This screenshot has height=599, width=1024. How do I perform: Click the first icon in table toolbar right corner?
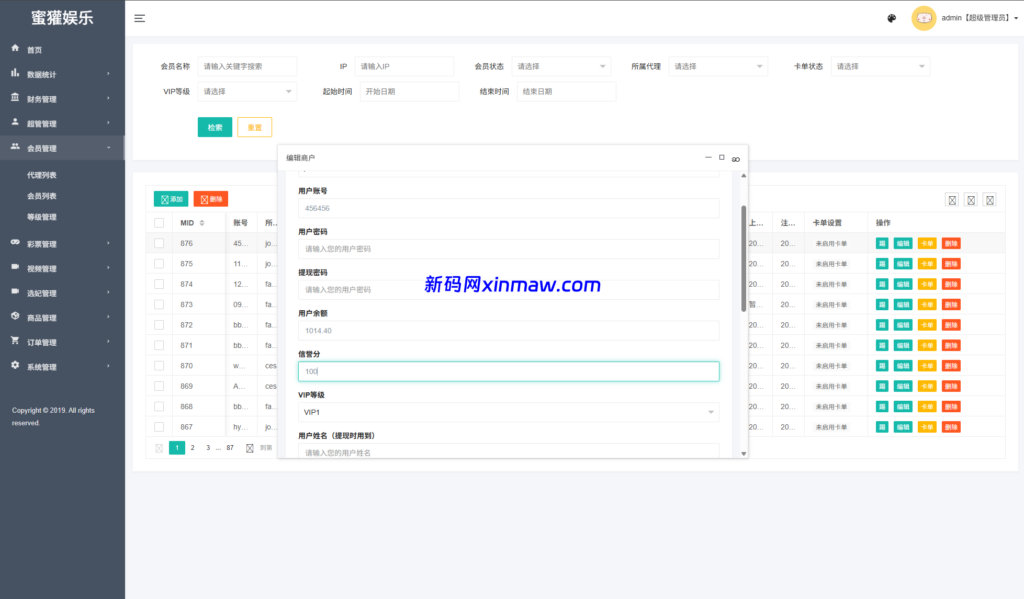pos(952,200)
